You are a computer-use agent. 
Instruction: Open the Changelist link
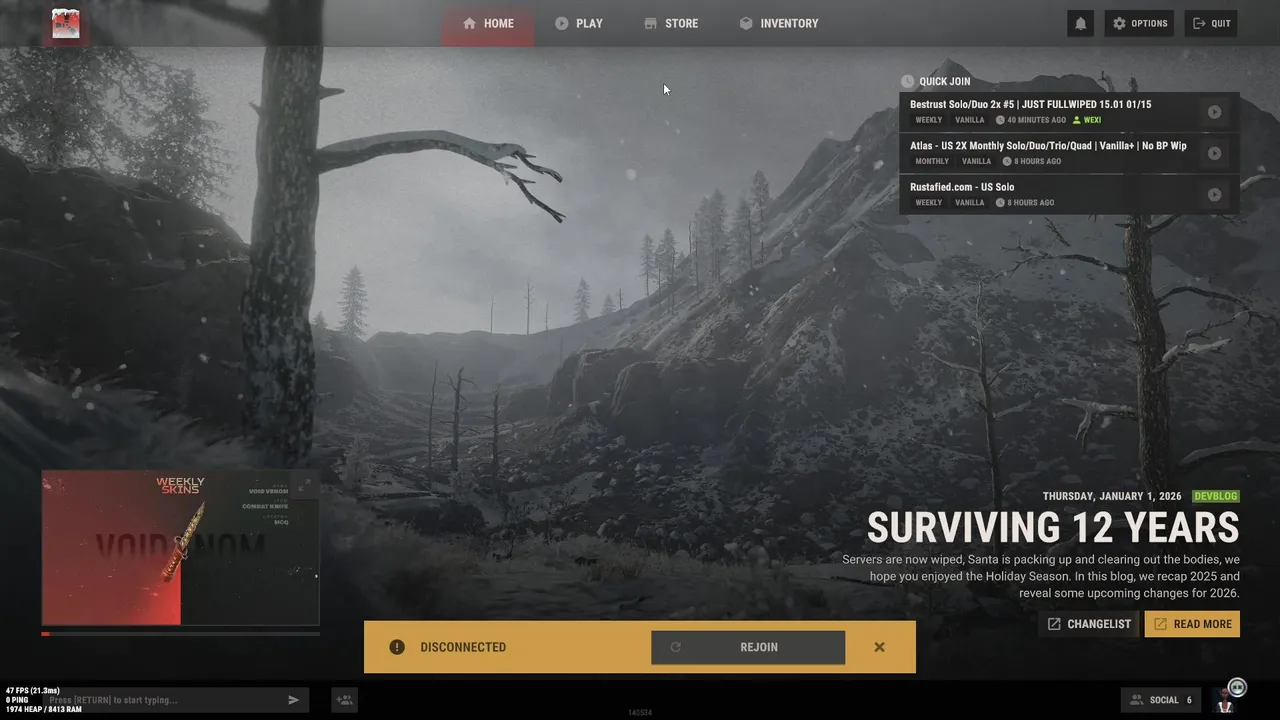click(x=1089, y=624)
